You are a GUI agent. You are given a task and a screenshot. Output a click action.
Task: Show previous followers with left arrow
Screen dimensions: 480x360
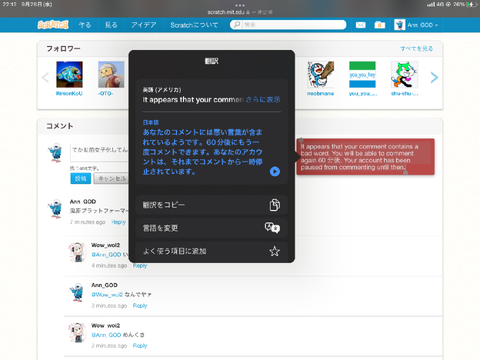46,77
